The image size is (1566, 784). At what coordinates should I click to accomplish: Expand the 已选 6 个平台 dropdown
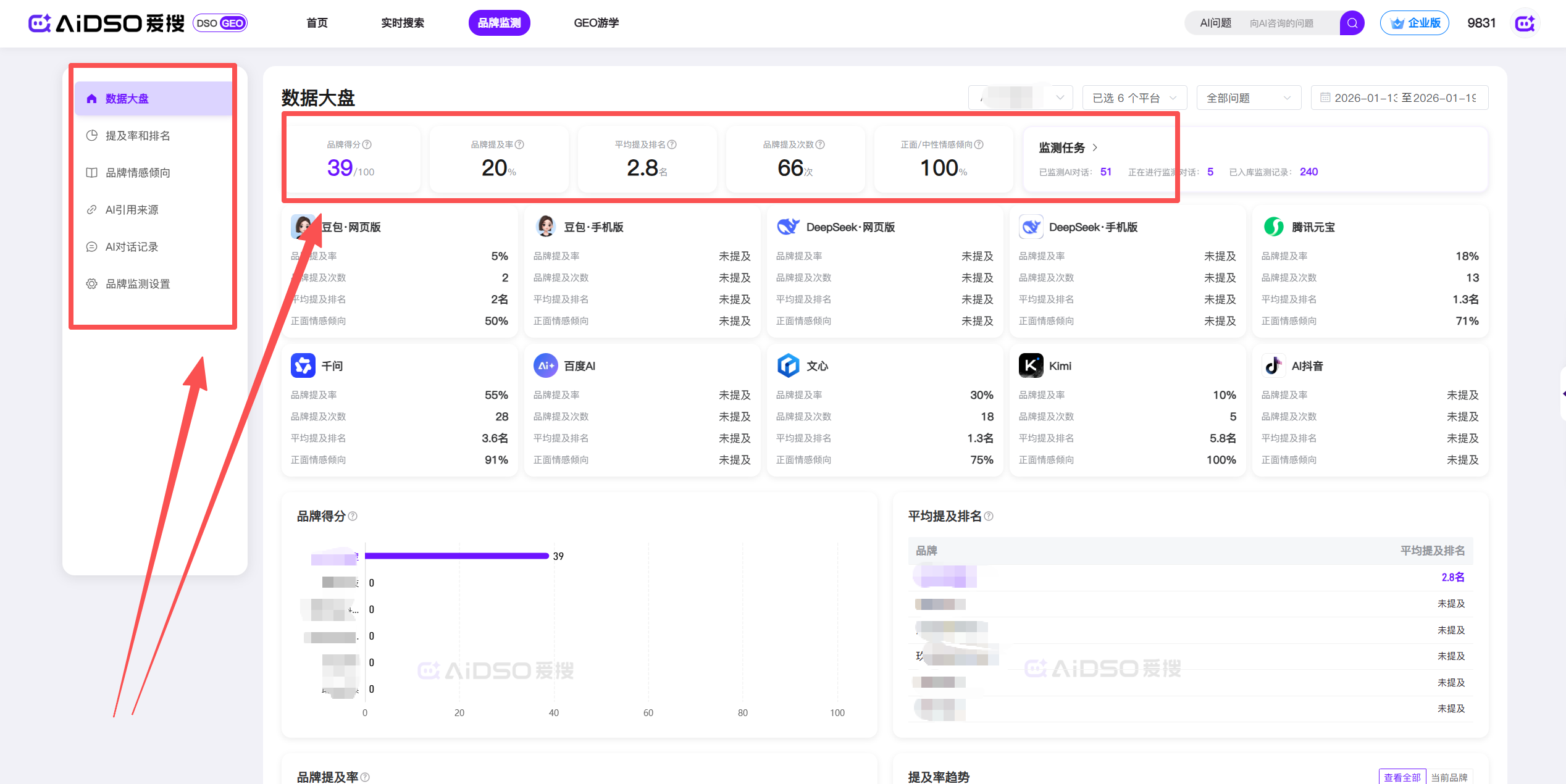tap(1134, 98)
